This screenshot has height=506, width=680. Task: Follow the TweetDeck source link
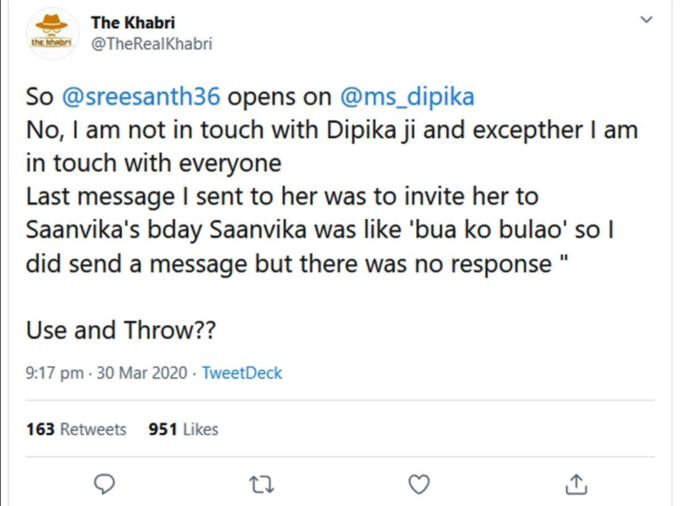[242, 373]
